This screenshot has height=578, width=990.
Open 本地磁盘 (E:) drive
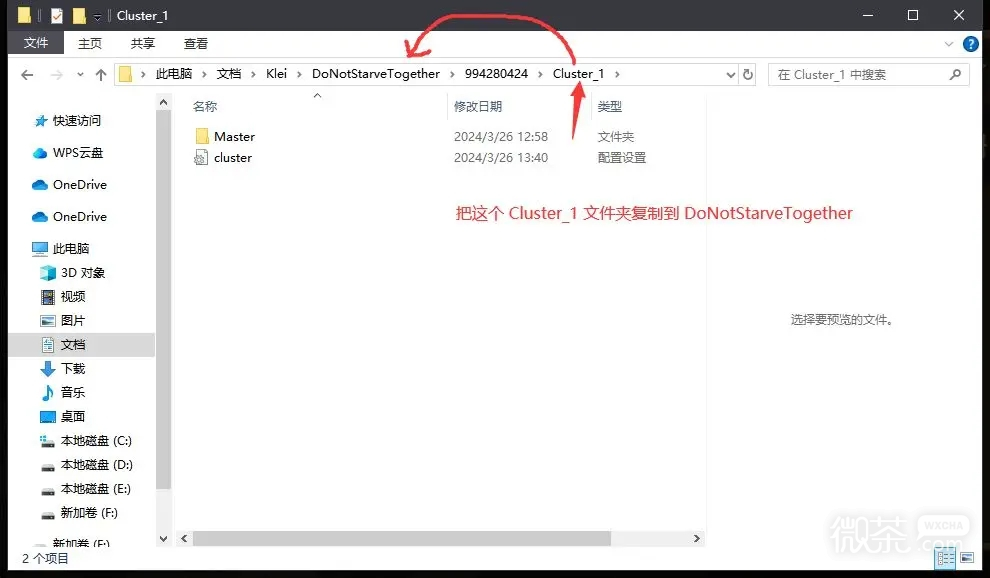tap(95, 489)
